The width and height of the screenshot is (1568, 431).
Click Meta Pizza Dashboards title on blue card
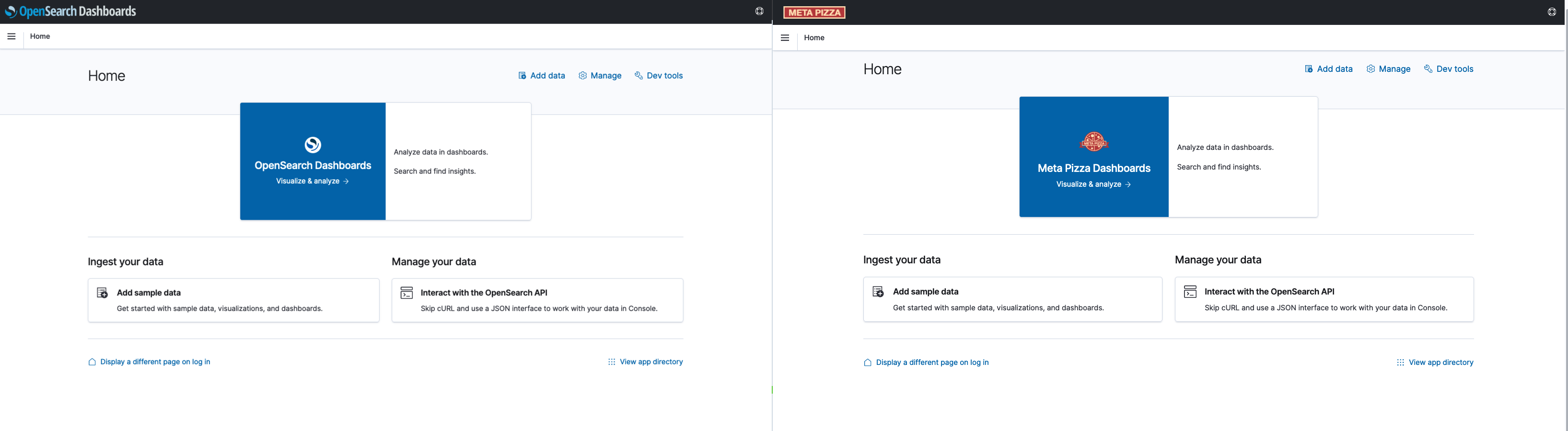click(x=1094, y=169)
